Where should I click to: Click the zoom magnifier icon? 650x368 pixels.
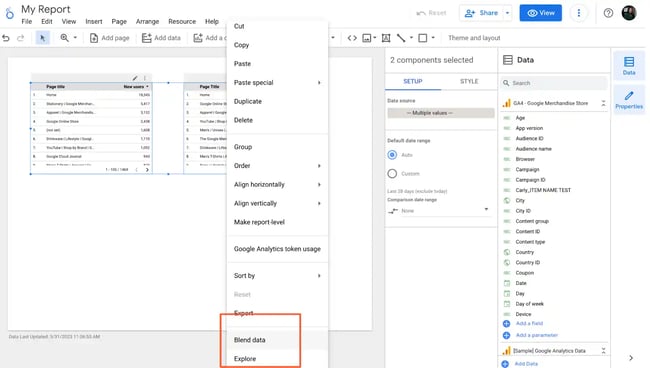[64, 38]
